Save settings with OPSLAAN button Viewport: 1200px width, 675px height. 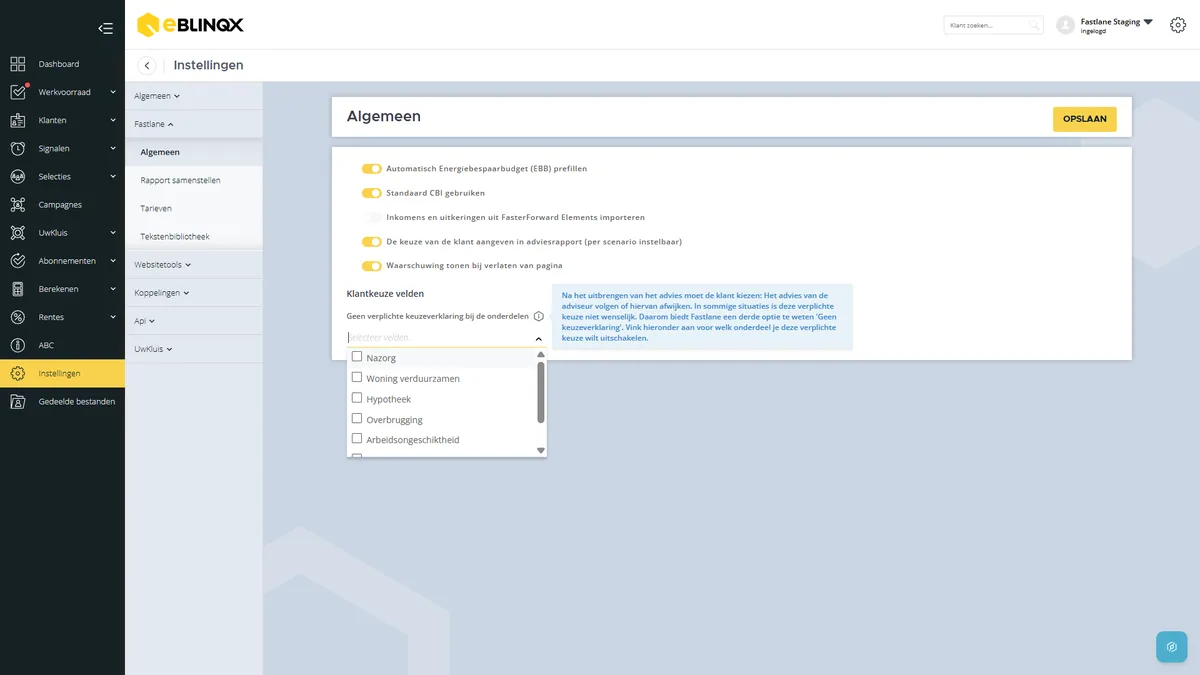[x=1084, y=119]
